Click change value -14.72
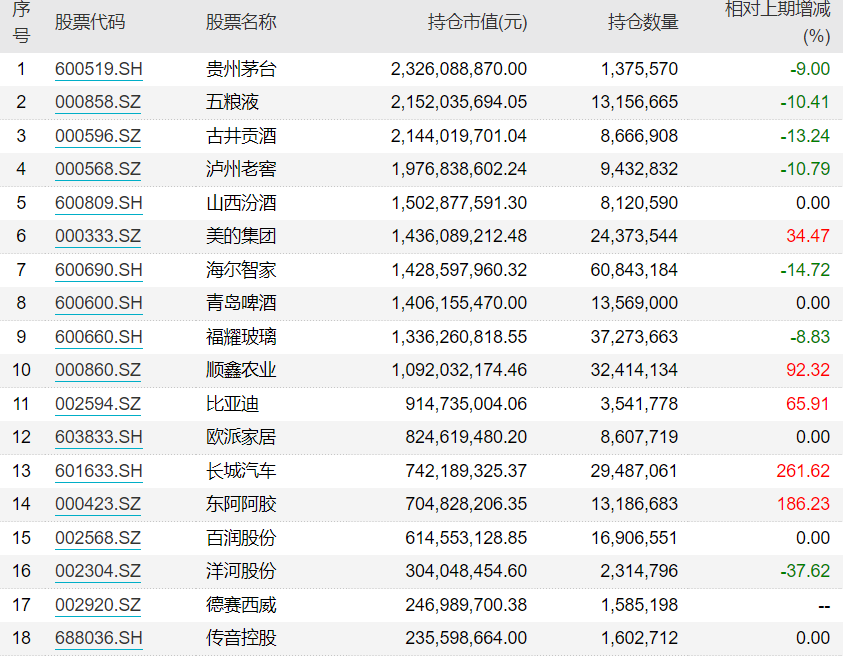 pos(805,270)
